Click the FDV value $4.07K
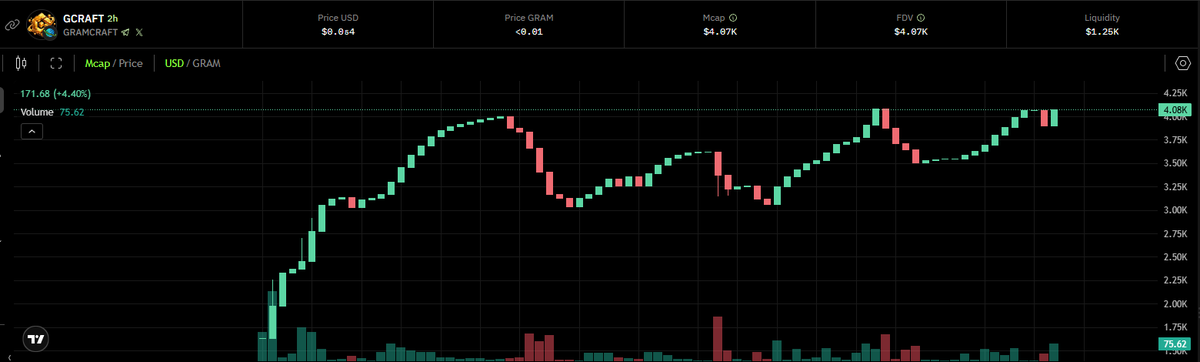 click(911, 32)
